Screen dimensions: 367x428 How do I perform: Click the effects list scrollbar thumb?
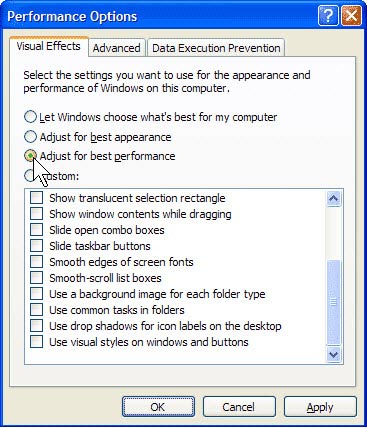[x=334, y=302]
